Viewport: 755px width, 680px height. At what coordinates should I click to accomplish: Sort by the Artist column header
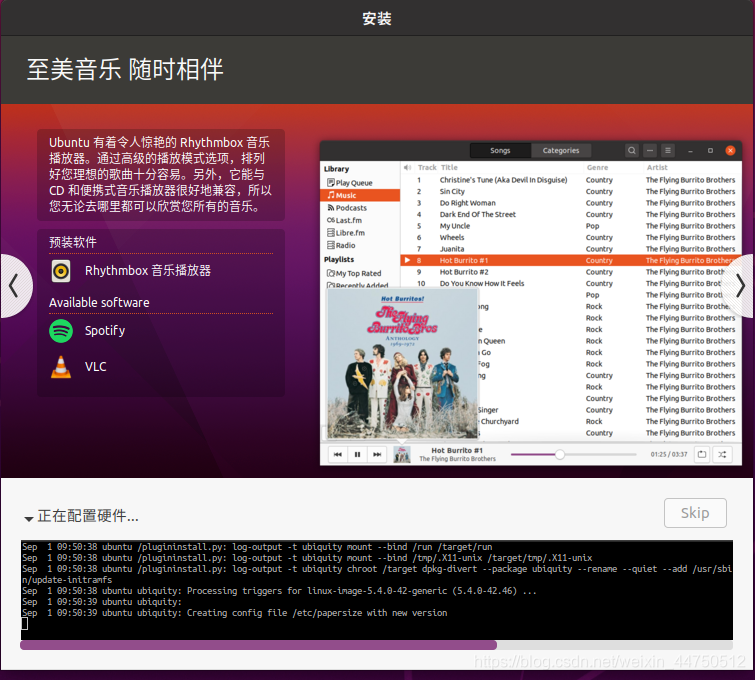(657, 168)
